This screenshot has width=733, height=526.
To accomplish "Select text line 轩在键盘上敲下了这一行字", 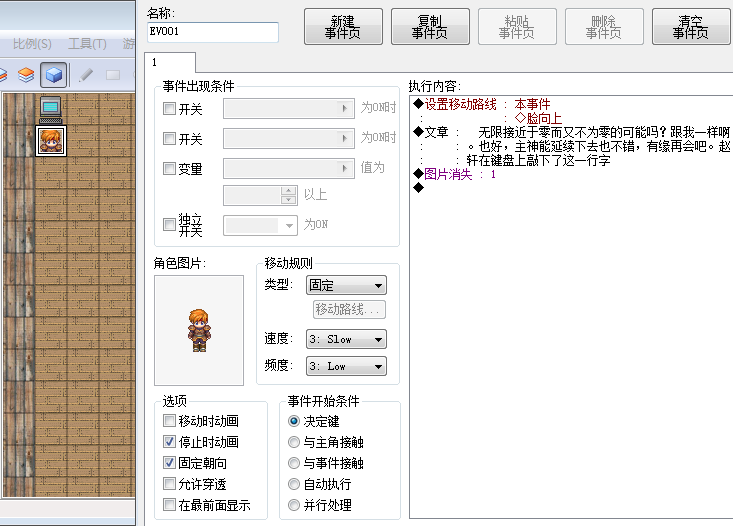I will [x=538, y=160].
